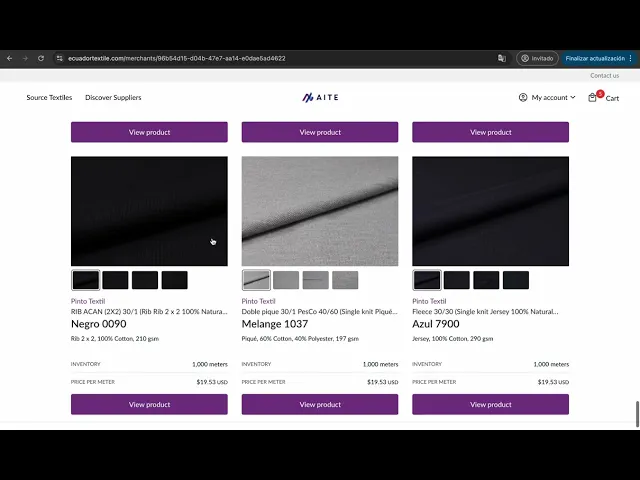
Task: Select first thumbnail under Negro 0090 image
Action: point(86,280)
